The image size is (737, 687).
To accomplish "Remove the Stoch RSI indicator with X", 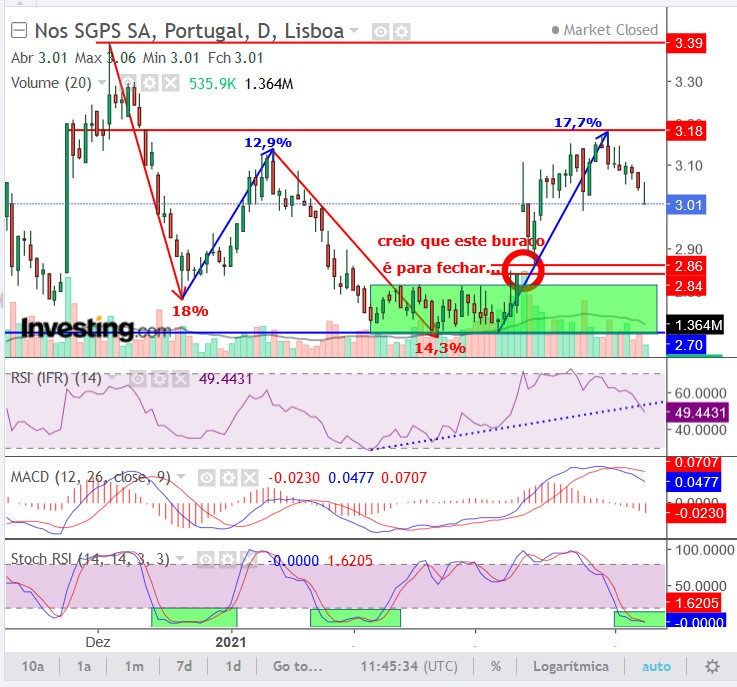I will pyautogui.click(x=249, y=560).
